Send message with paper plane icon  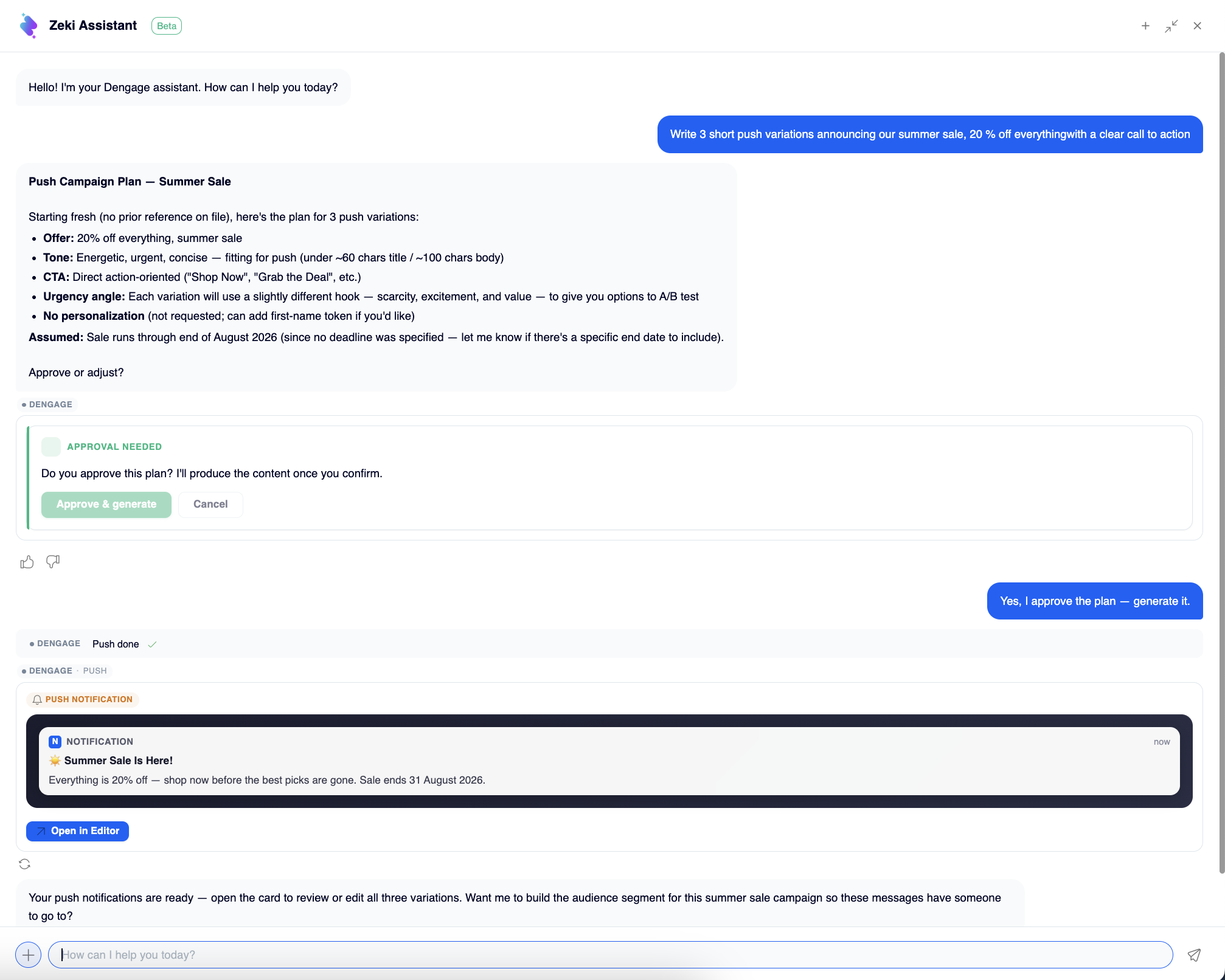tap(1194, 955)
